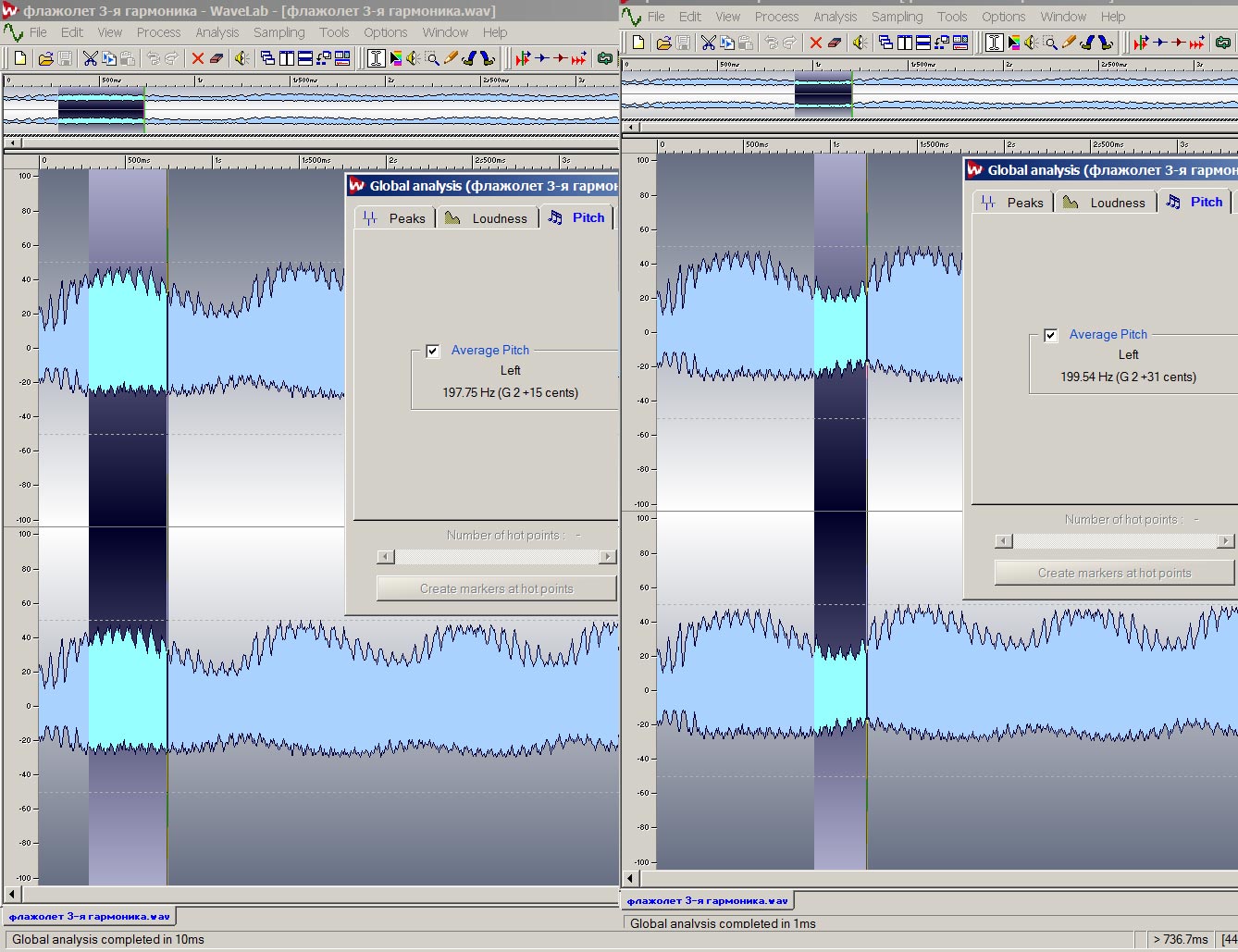Toggle Average Pitch checkbox in right analysis dialog
The height and width of the screenshot is (952, 1238).
[x=1050, y=335]
